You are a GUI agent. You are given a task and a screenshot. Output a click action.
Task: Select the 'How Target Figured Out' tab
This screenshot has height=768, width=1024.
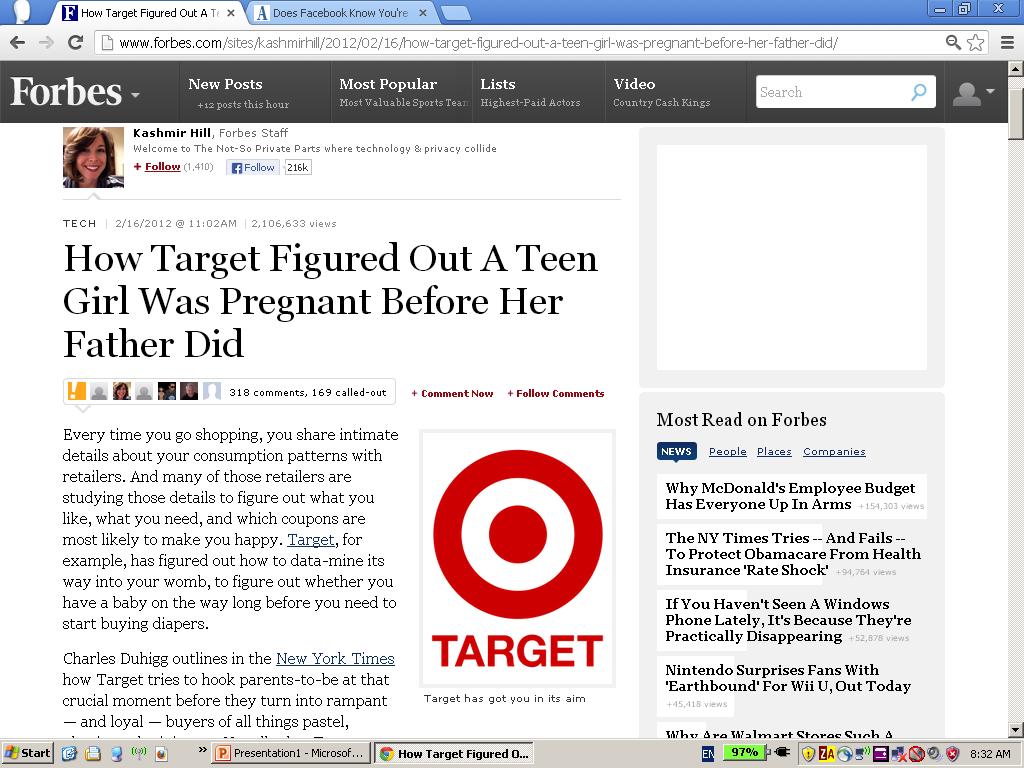click(149, 12)
